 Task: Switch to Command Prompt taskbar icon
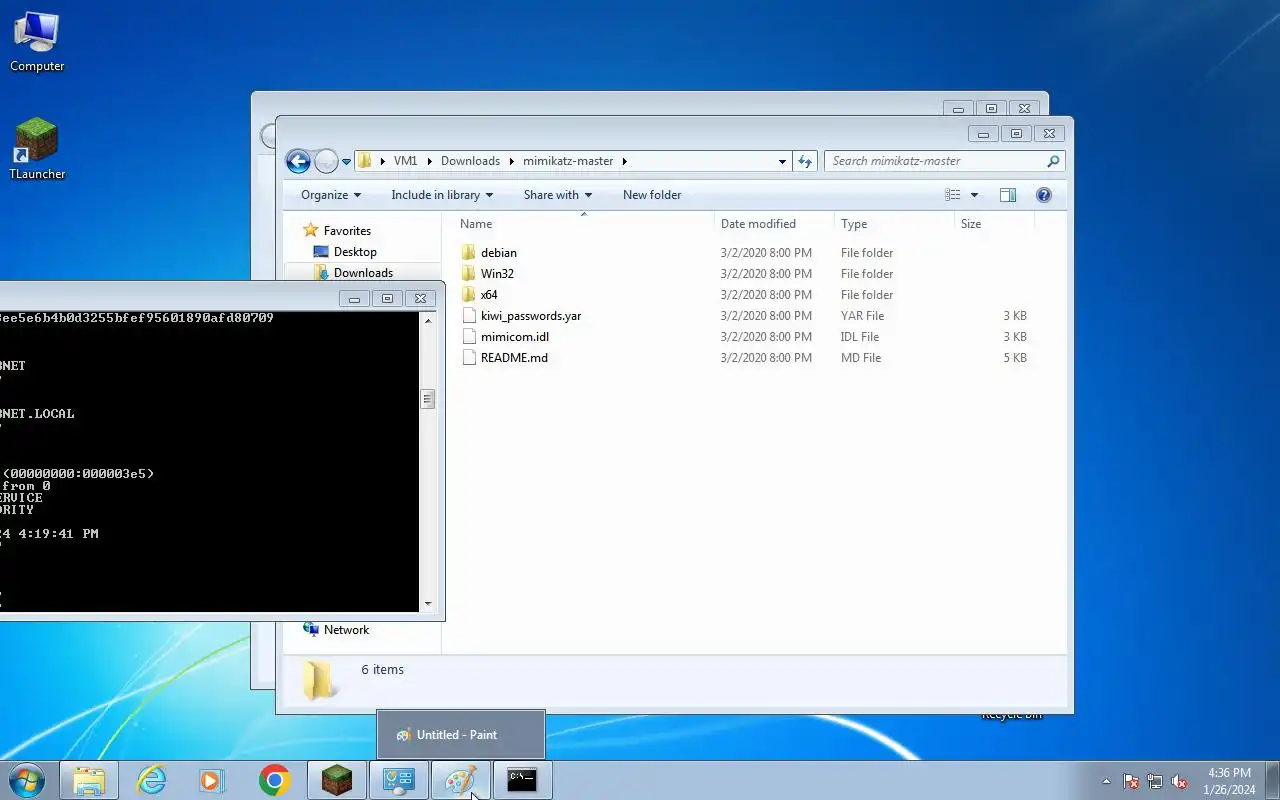coord(523,781)
